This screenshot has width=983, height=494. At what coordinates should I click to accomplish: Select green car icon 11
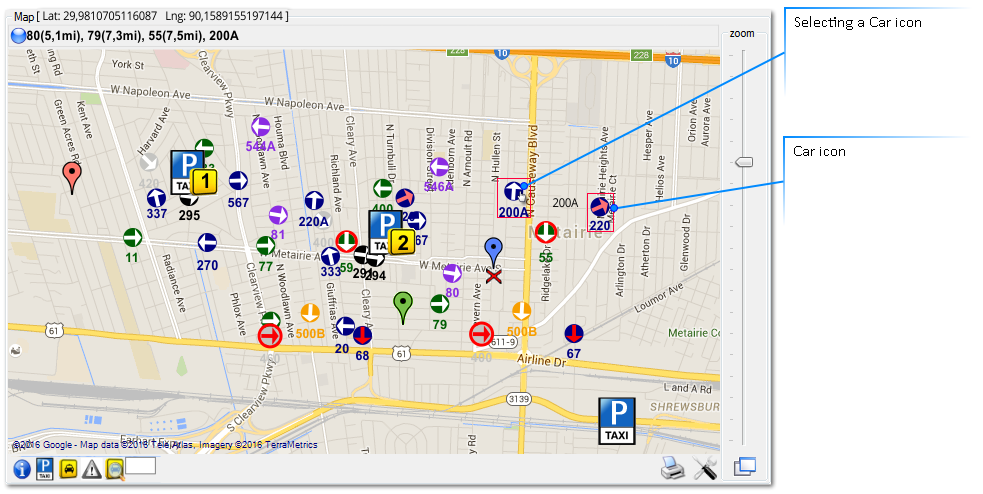132,238
